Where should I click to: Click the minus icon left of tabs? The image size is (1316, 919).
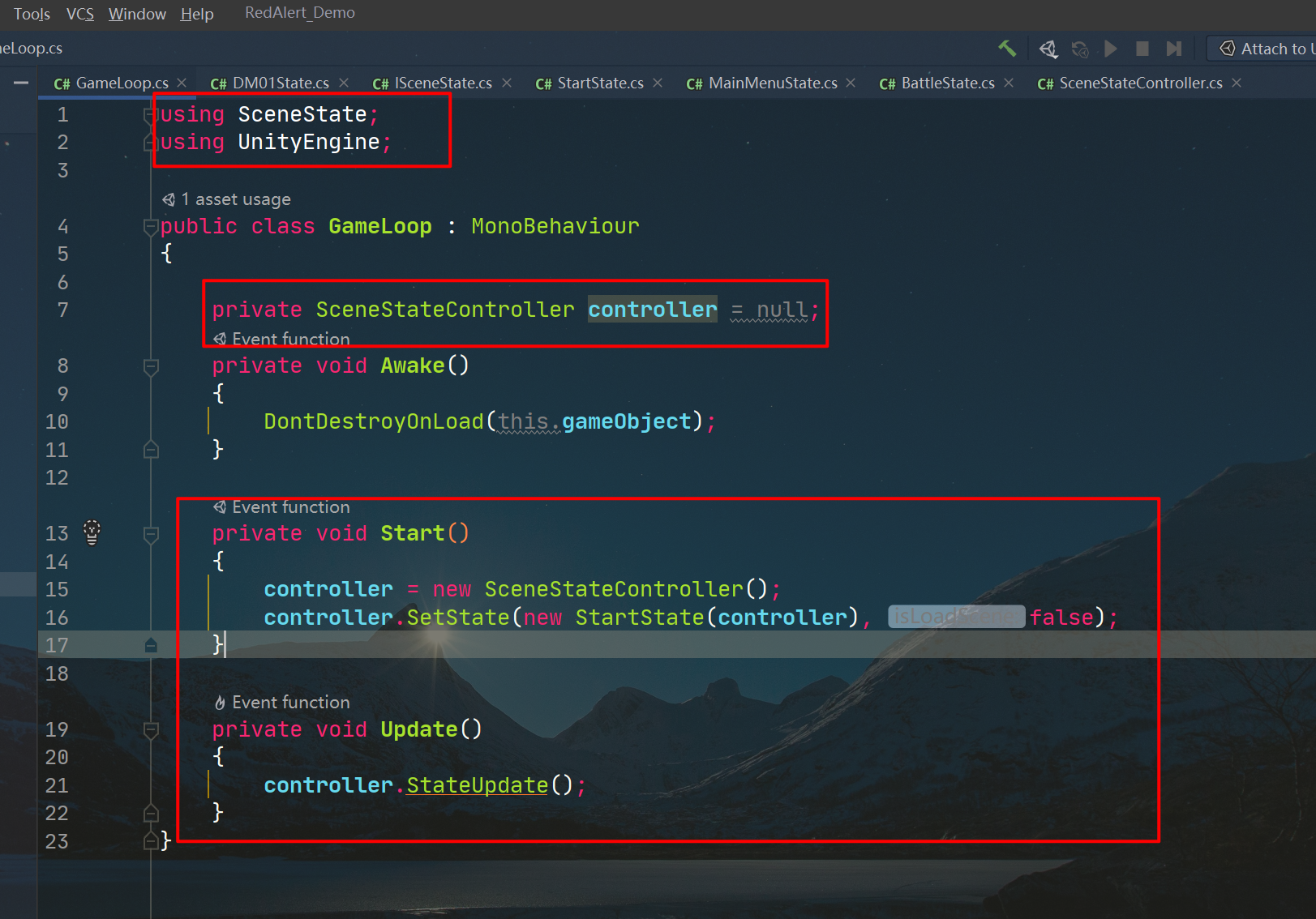click(21, 83)
